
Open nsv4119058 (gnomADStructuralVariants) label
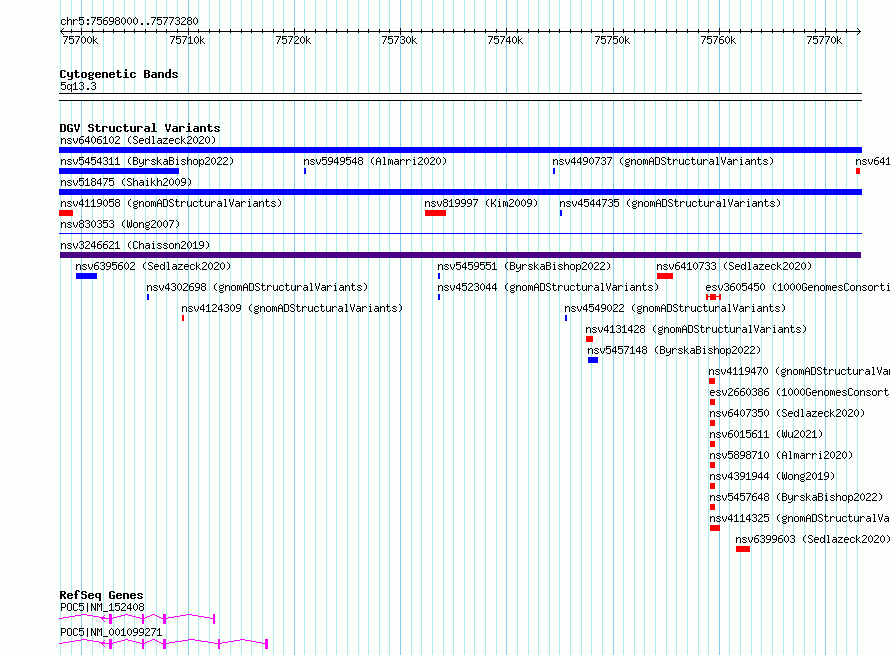tap(171, 203)
